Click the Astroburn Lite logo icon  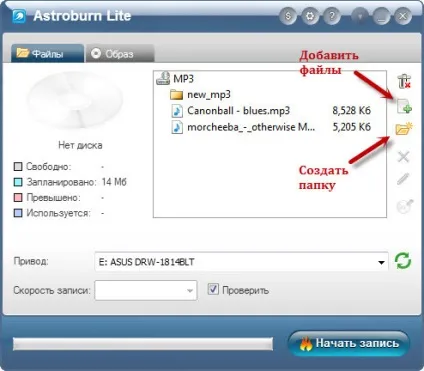pos(19,16)
